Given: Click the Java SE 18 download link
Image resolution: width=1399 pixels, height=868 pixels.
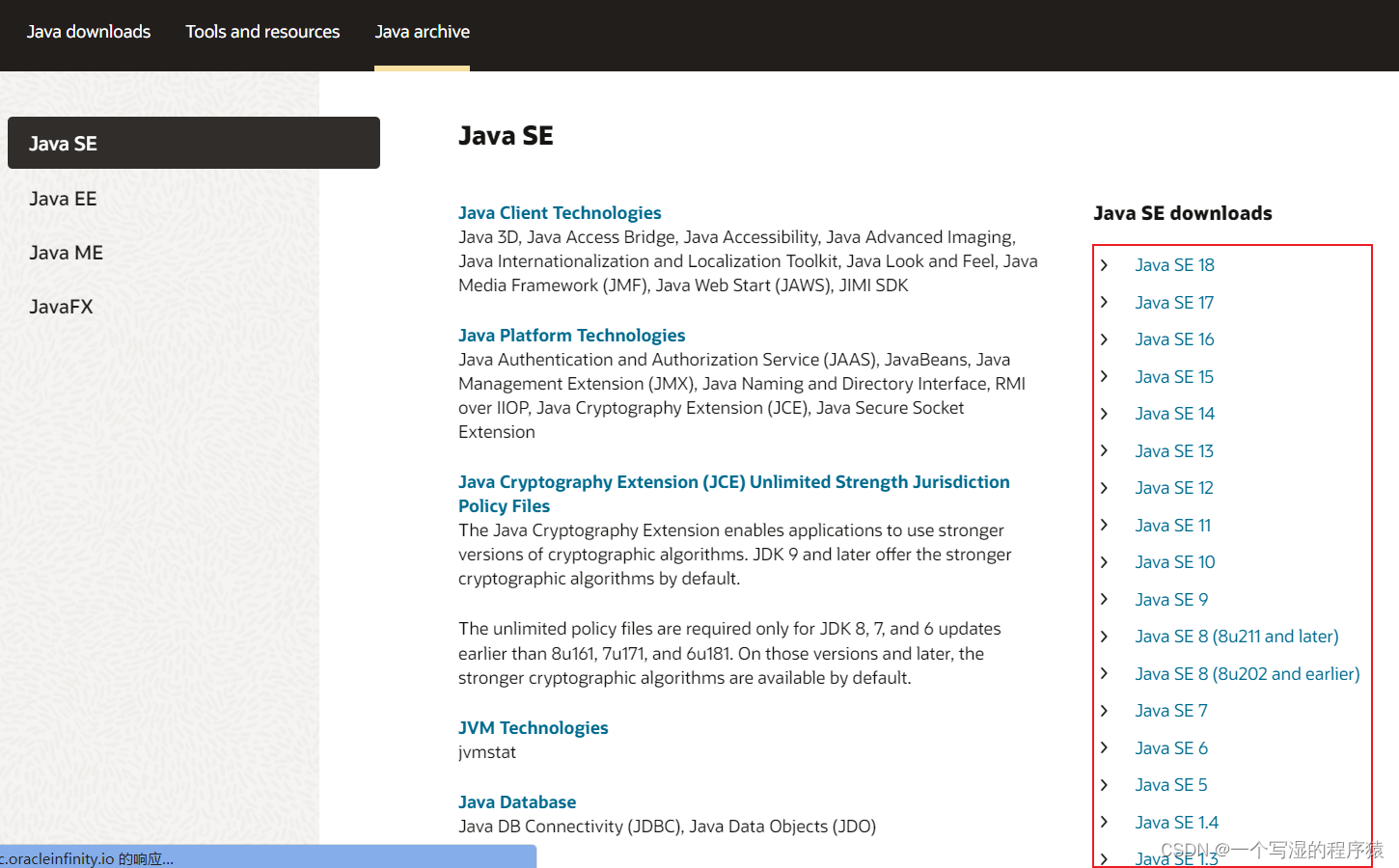Looking at the screenshot, I should tap(1174, 264).
